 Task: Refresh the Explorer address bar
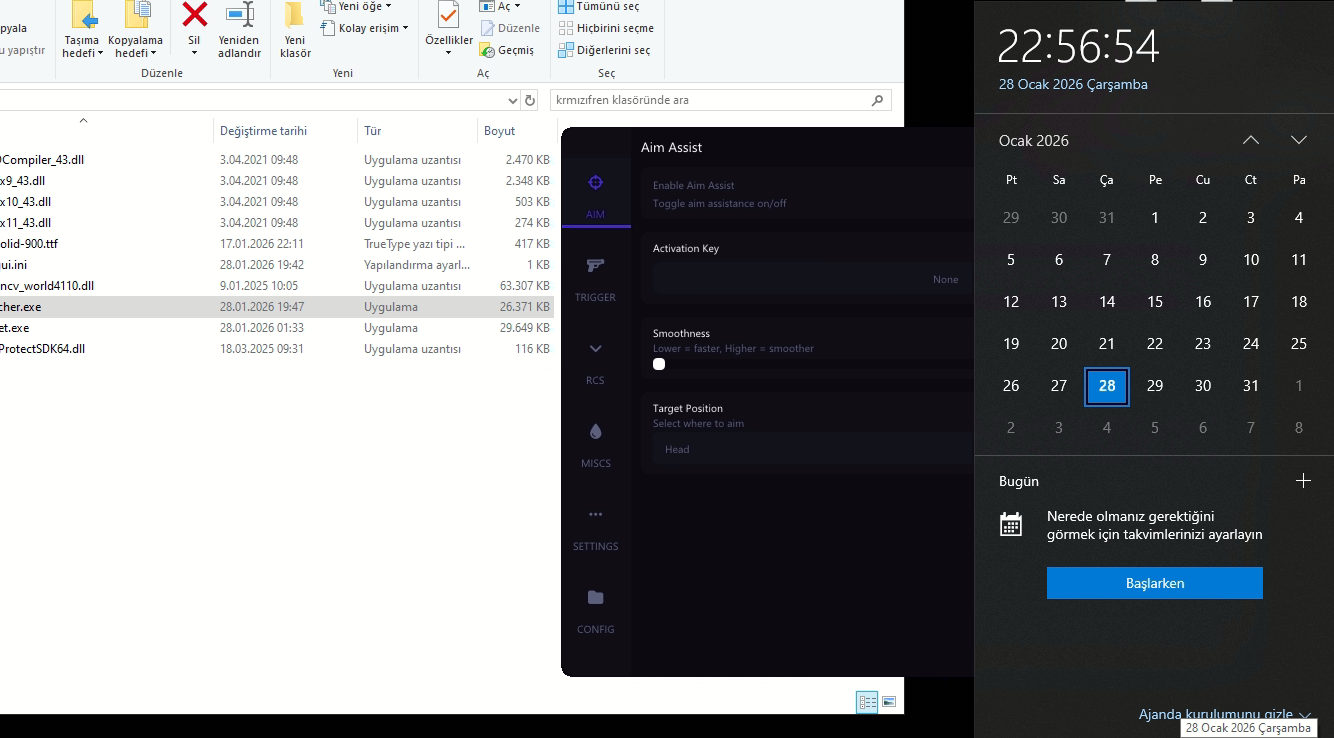click(x=529, y=100)
